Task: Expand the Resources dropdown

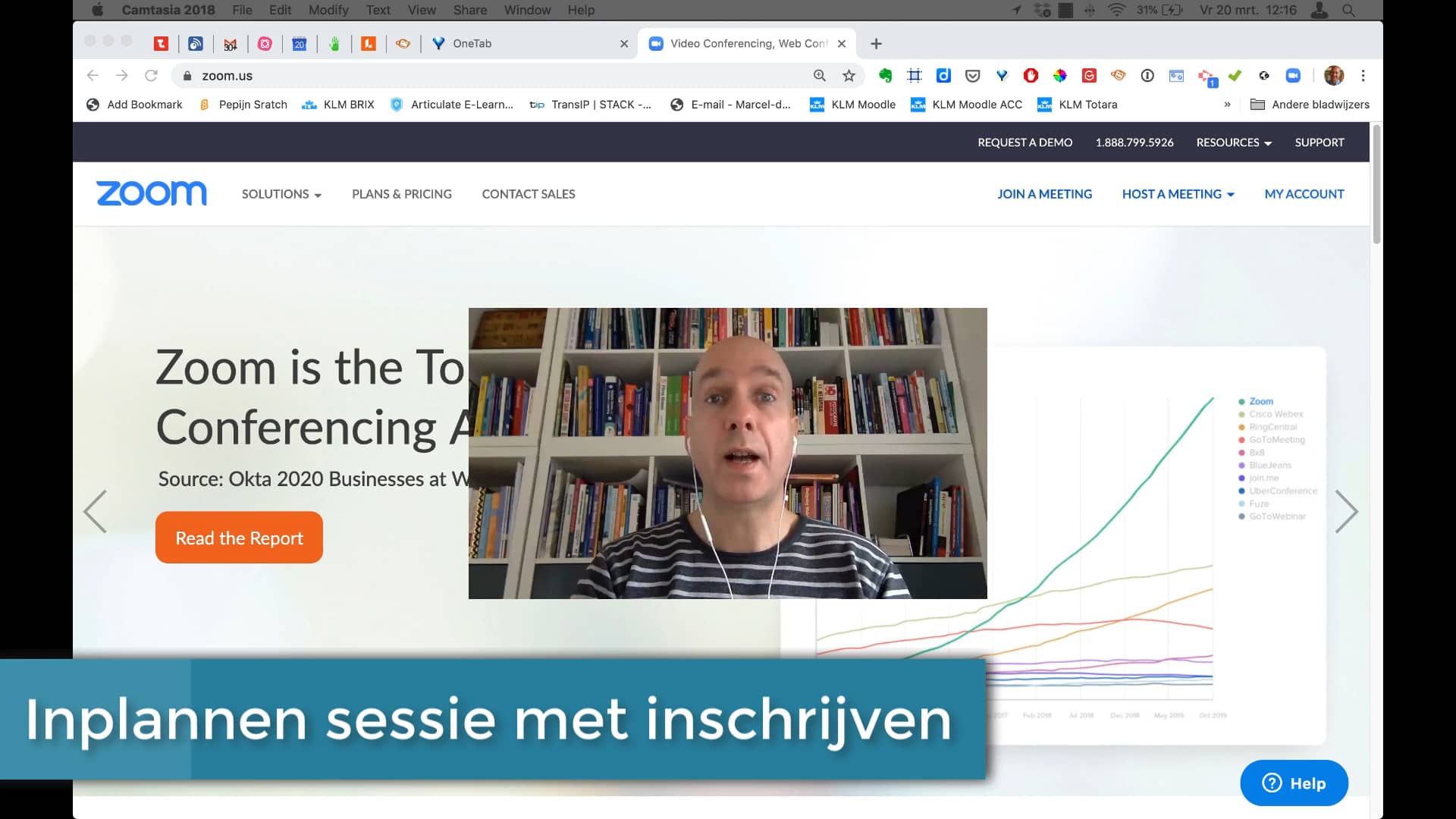Action: [x=1234, y=143]
